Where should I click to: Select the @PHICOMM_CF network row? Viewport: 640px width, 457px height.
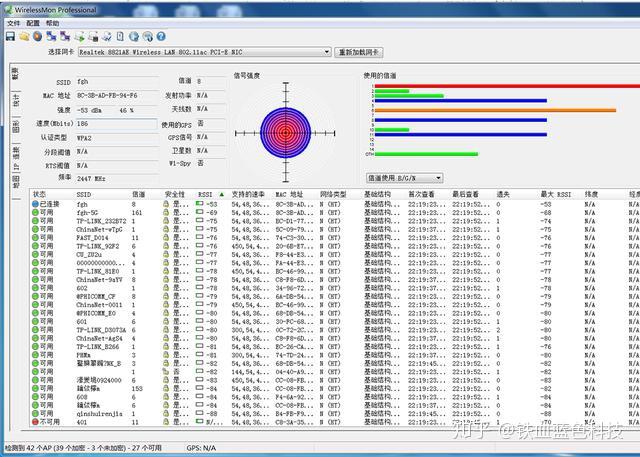[x=335, y=296]
